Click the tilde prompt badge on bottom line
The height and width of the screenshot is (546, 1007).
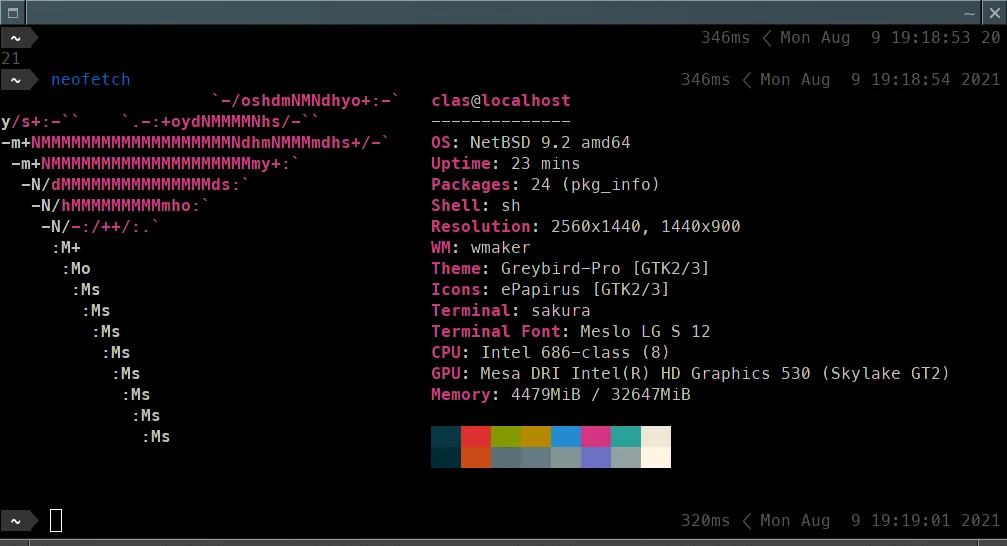point(18,521)
